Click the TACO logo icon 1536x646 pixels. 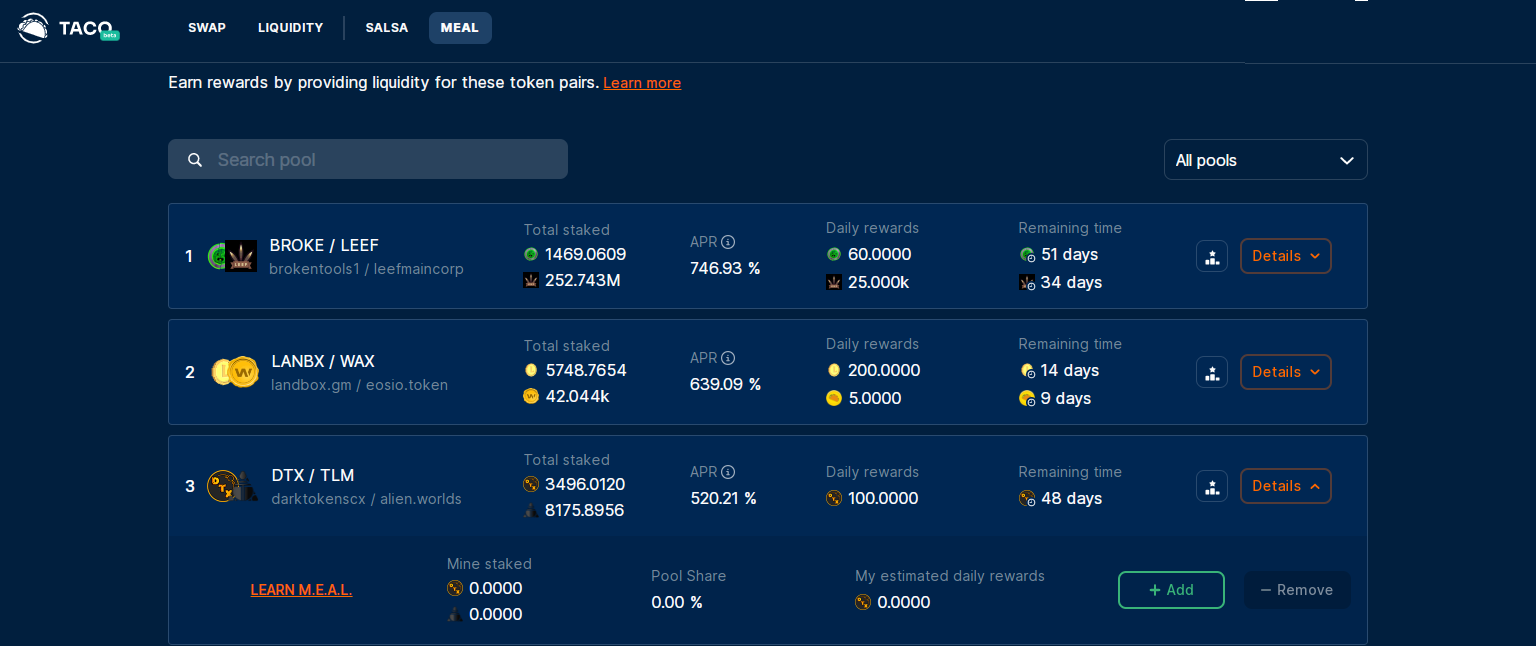(33, 28)
